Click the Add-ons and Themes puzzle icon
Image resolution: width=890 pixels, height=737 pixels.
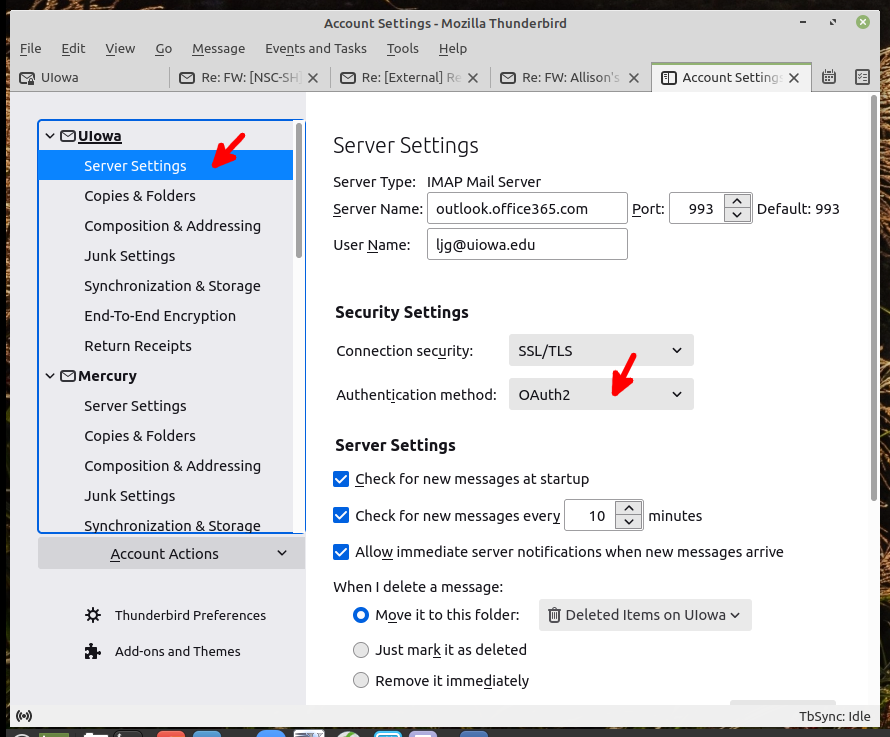pyautogui.click(x=92, y=651)
